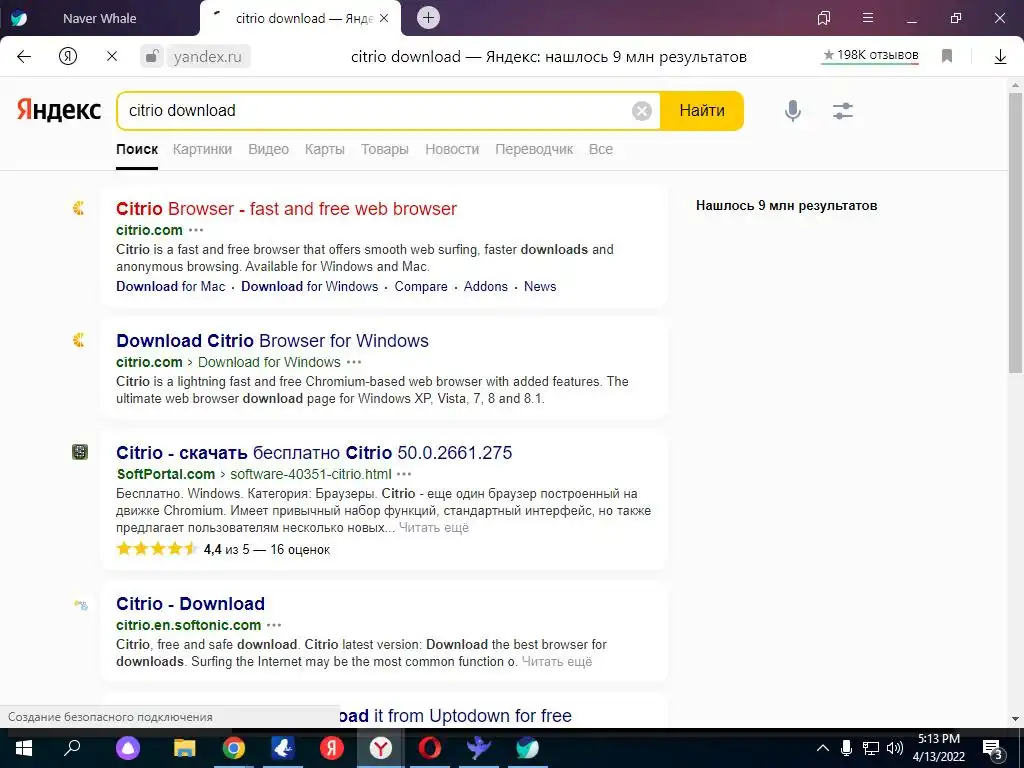Select the Поиск search tab
Viewport: 1024px width, 768px height.
tap(137, 149)
